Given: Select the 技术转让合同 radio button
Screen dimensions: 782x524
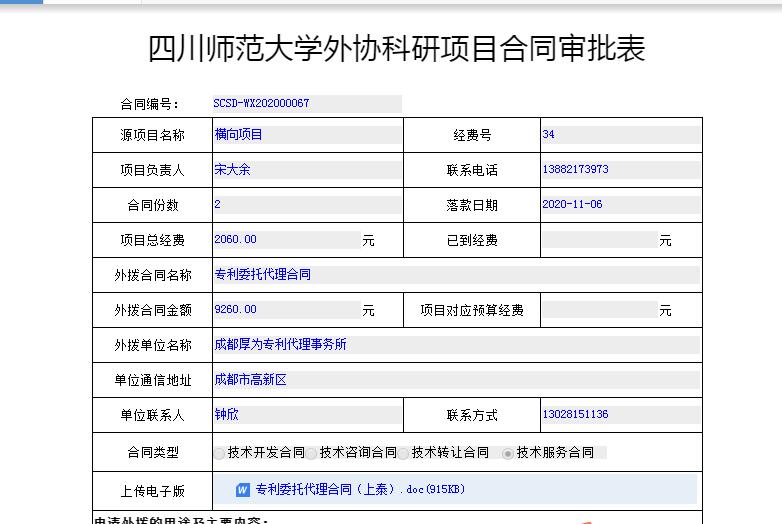Looking at the screenshot, I should tap(403, 453).
